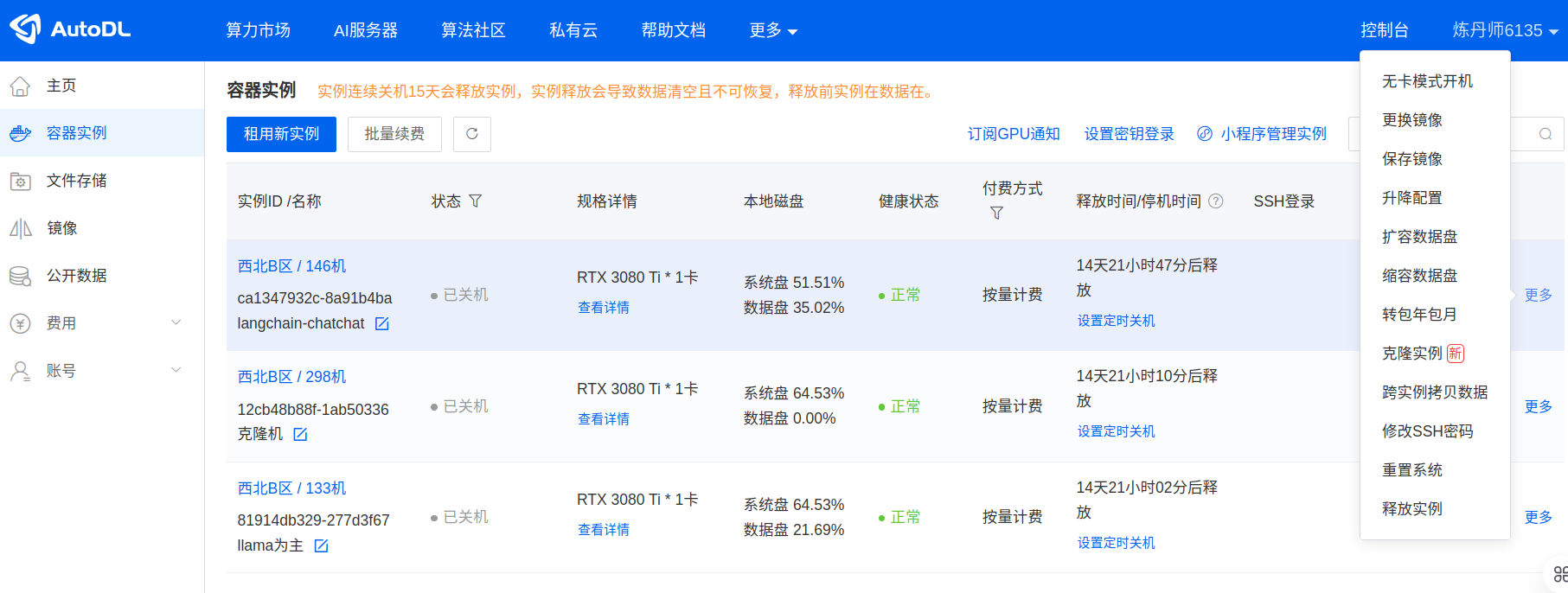This screenshot has height=593, width=1568.
Task: Click edit icon beside llama为主 name
Action: click(321, 545)
